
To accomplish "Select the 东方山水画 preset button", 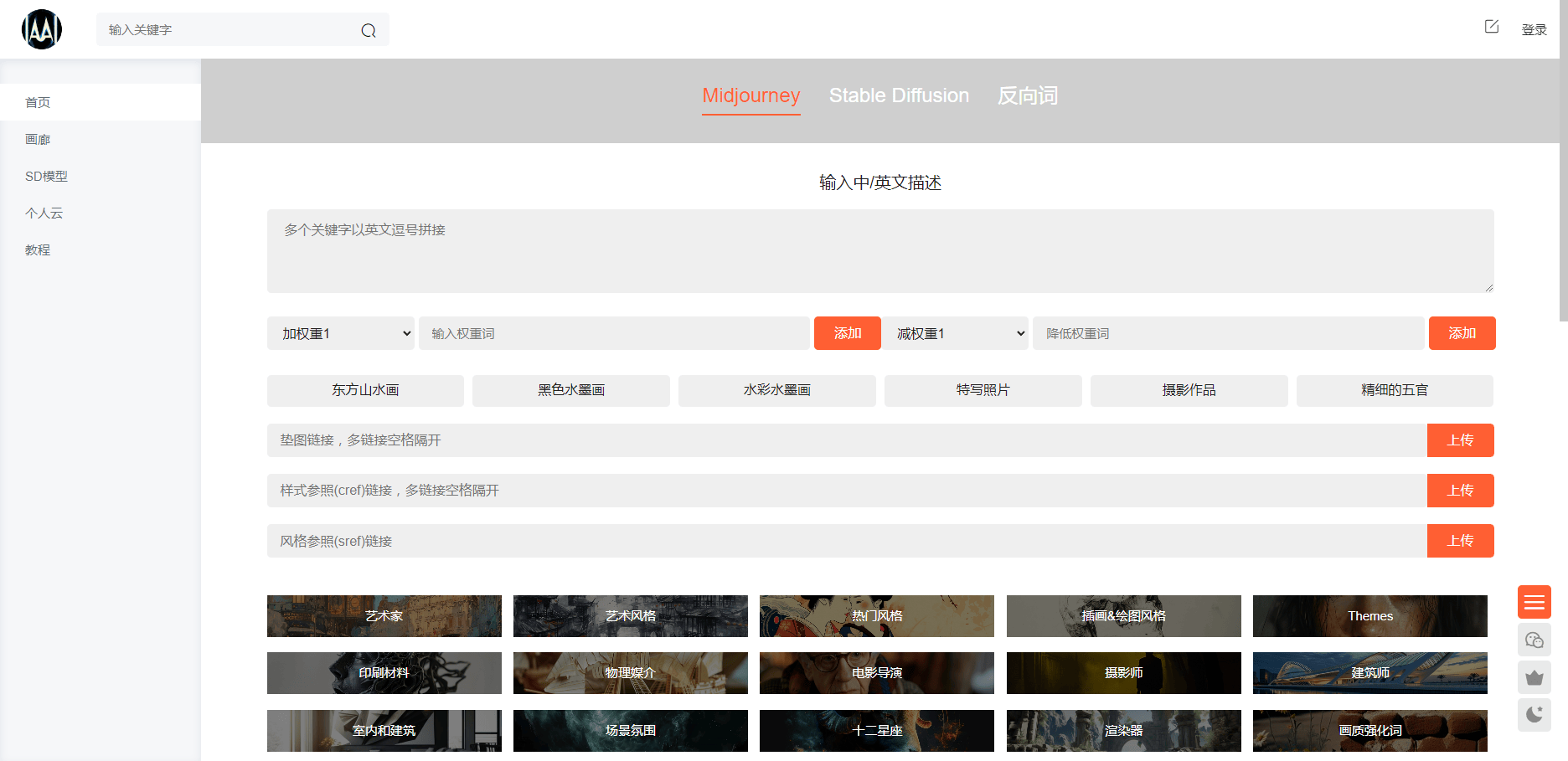I will tap(365, 390).
